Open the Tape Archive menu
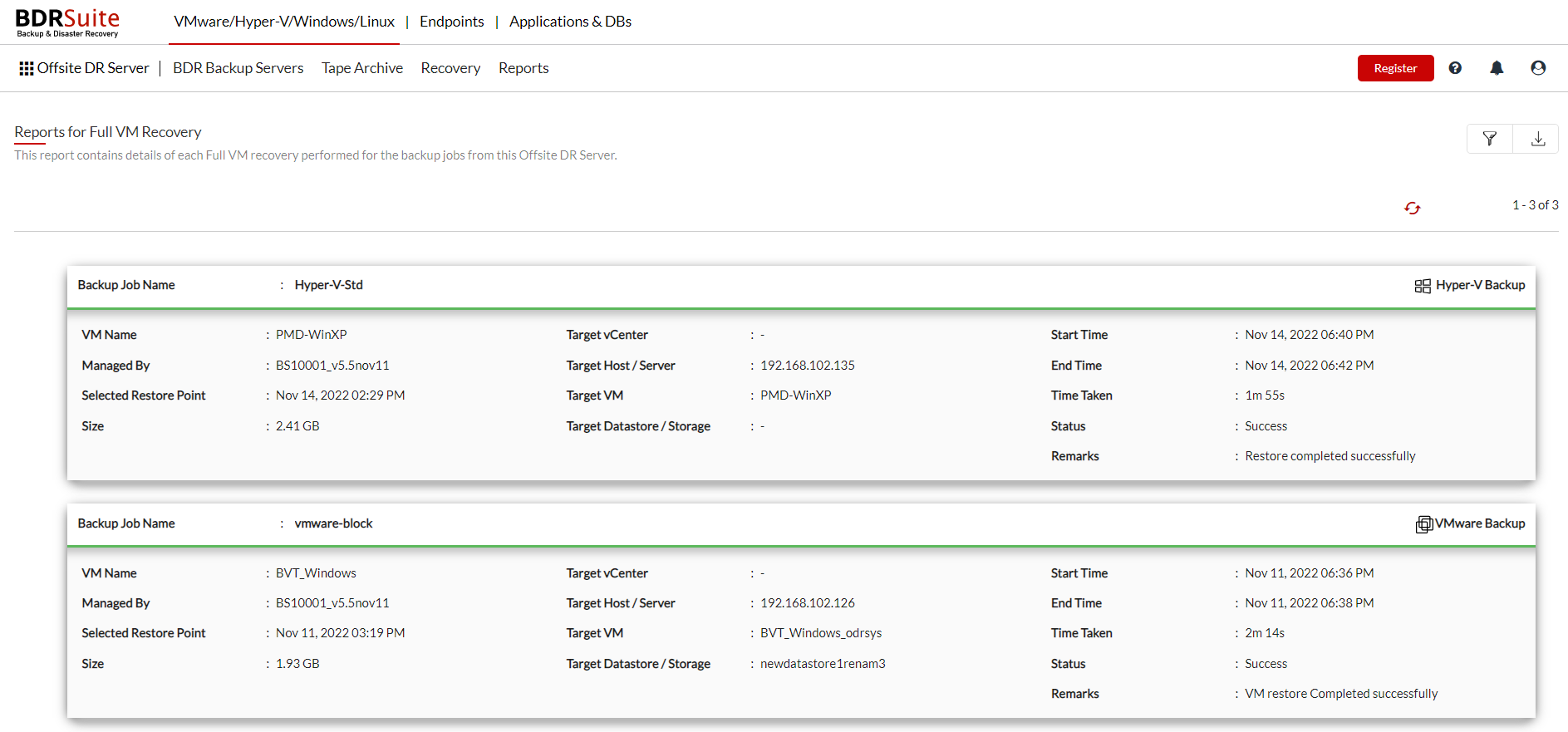Screen dimensions: 1568x732 point(362,68)
